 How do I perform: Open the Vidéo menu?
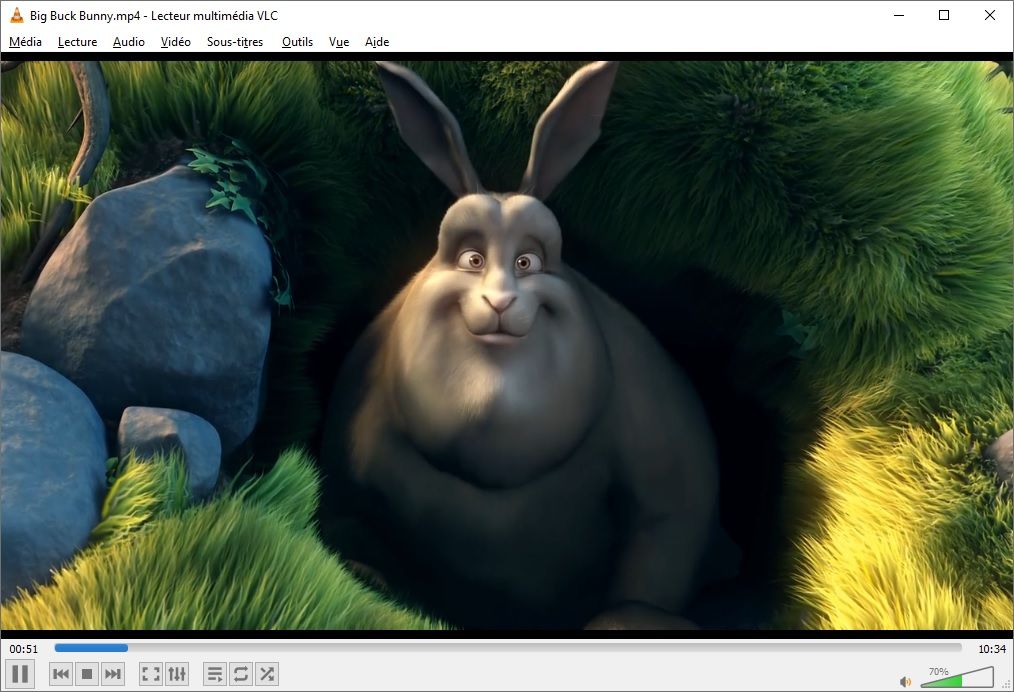tap(175, 42)
